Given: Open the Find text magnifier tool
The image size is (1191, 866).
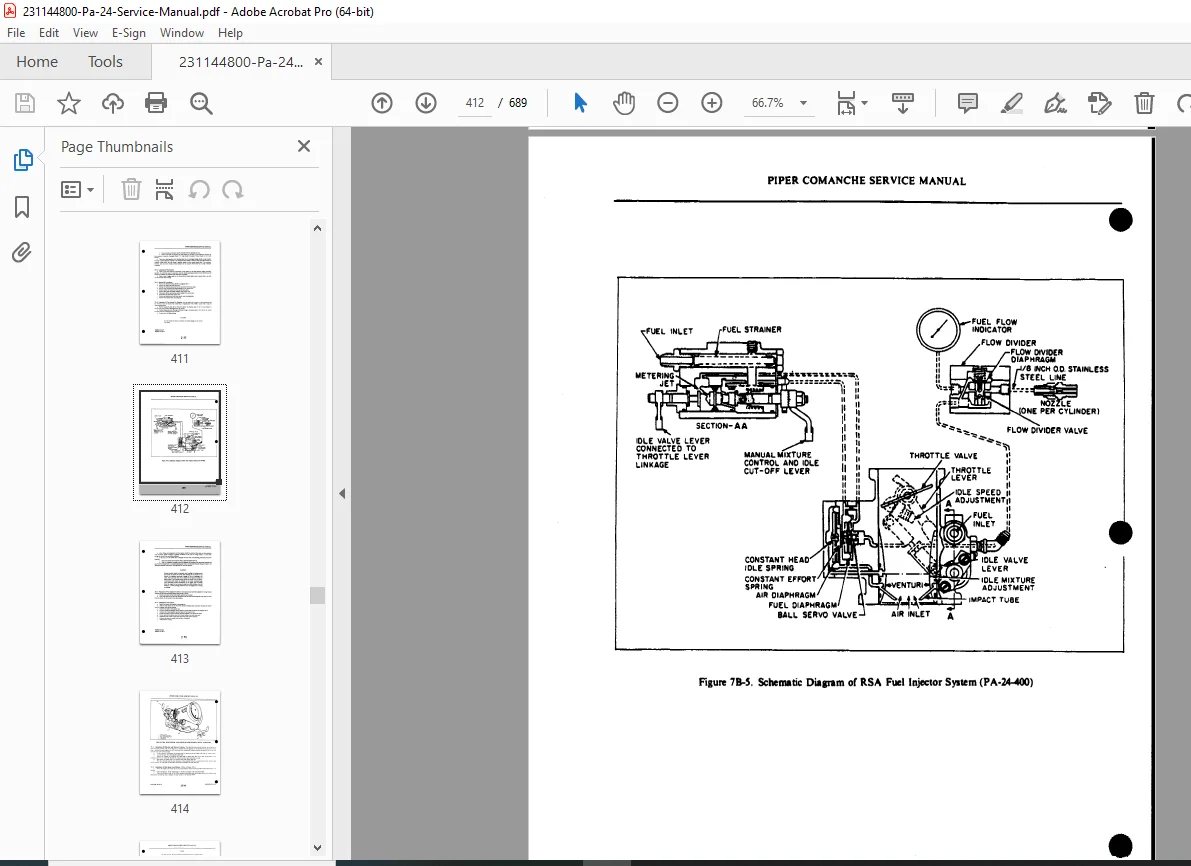Looking at the screenshot, I should pyautogui.click(x=201, y=103).
